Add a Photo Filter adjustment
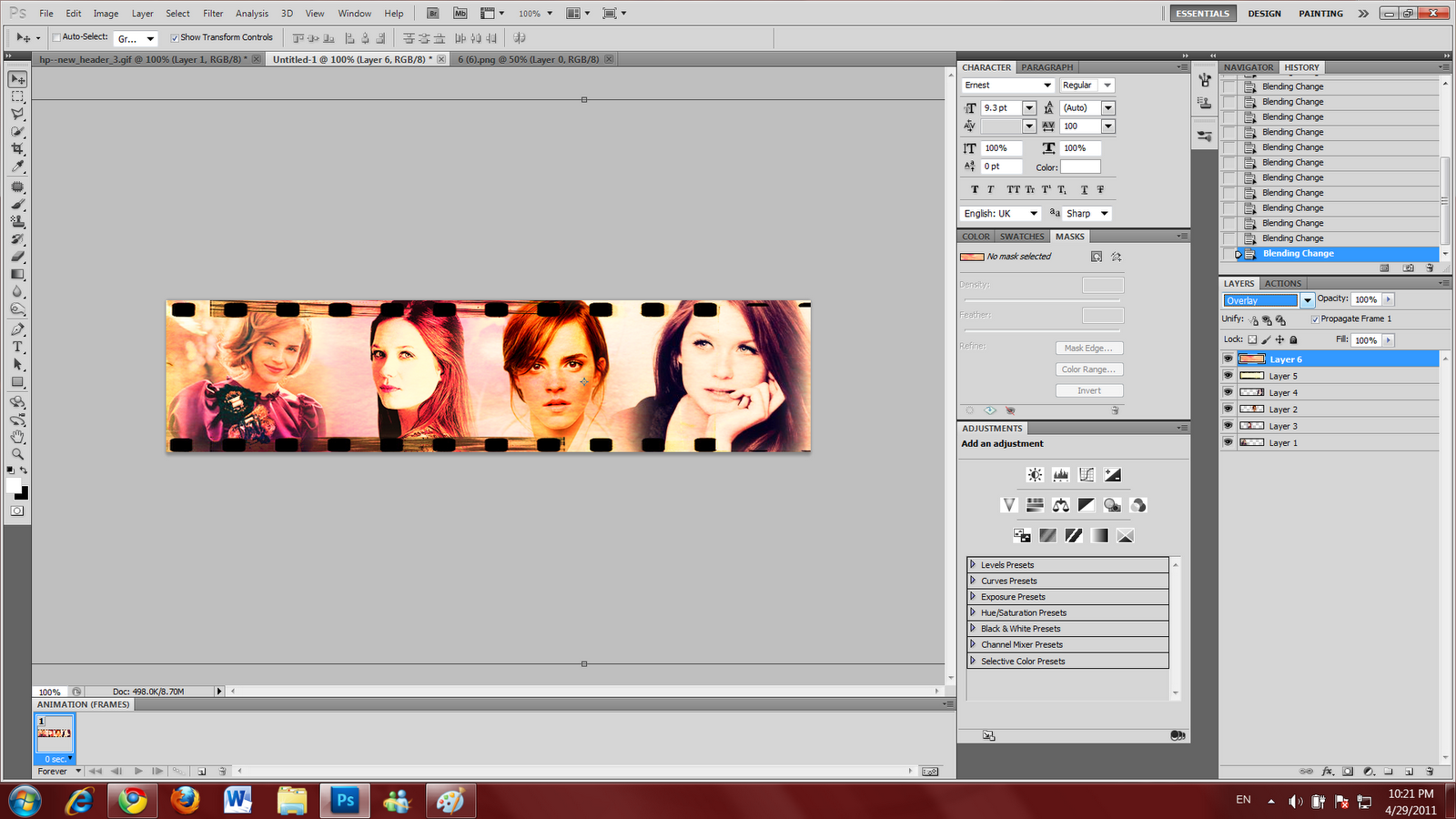Viewport: 1456px width, 819px height. (x=1112, y=505)
